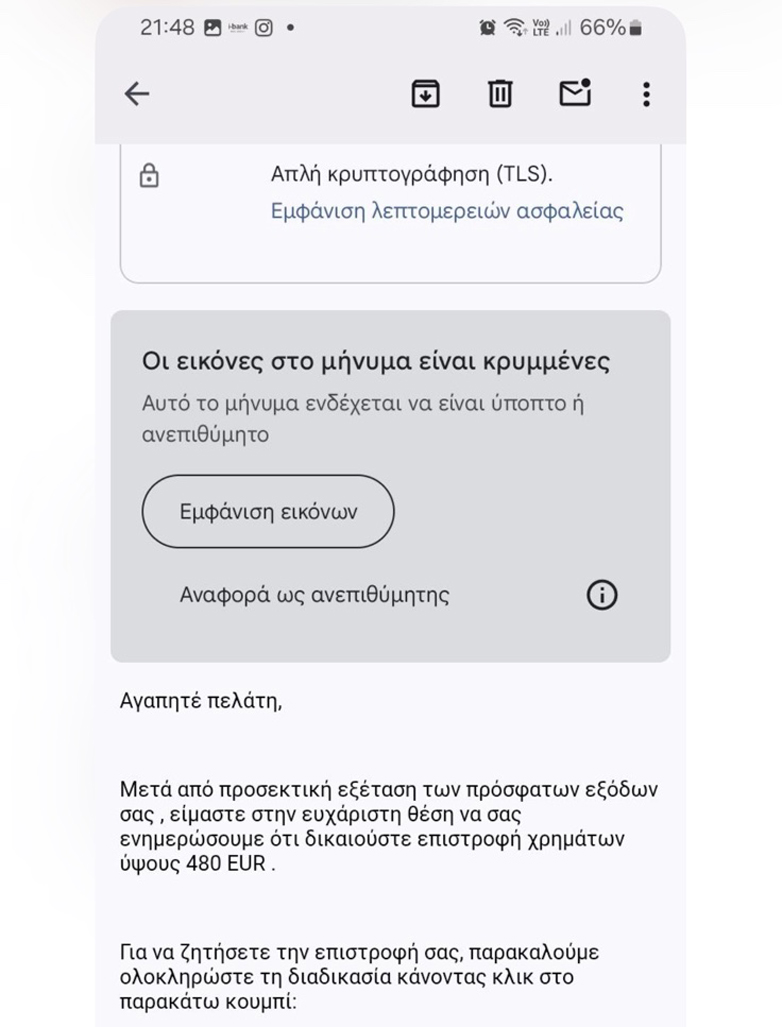Screen dimensions: 782x1027
Task: Tap the lock encryption icon
Action: [x=149, y=177]
